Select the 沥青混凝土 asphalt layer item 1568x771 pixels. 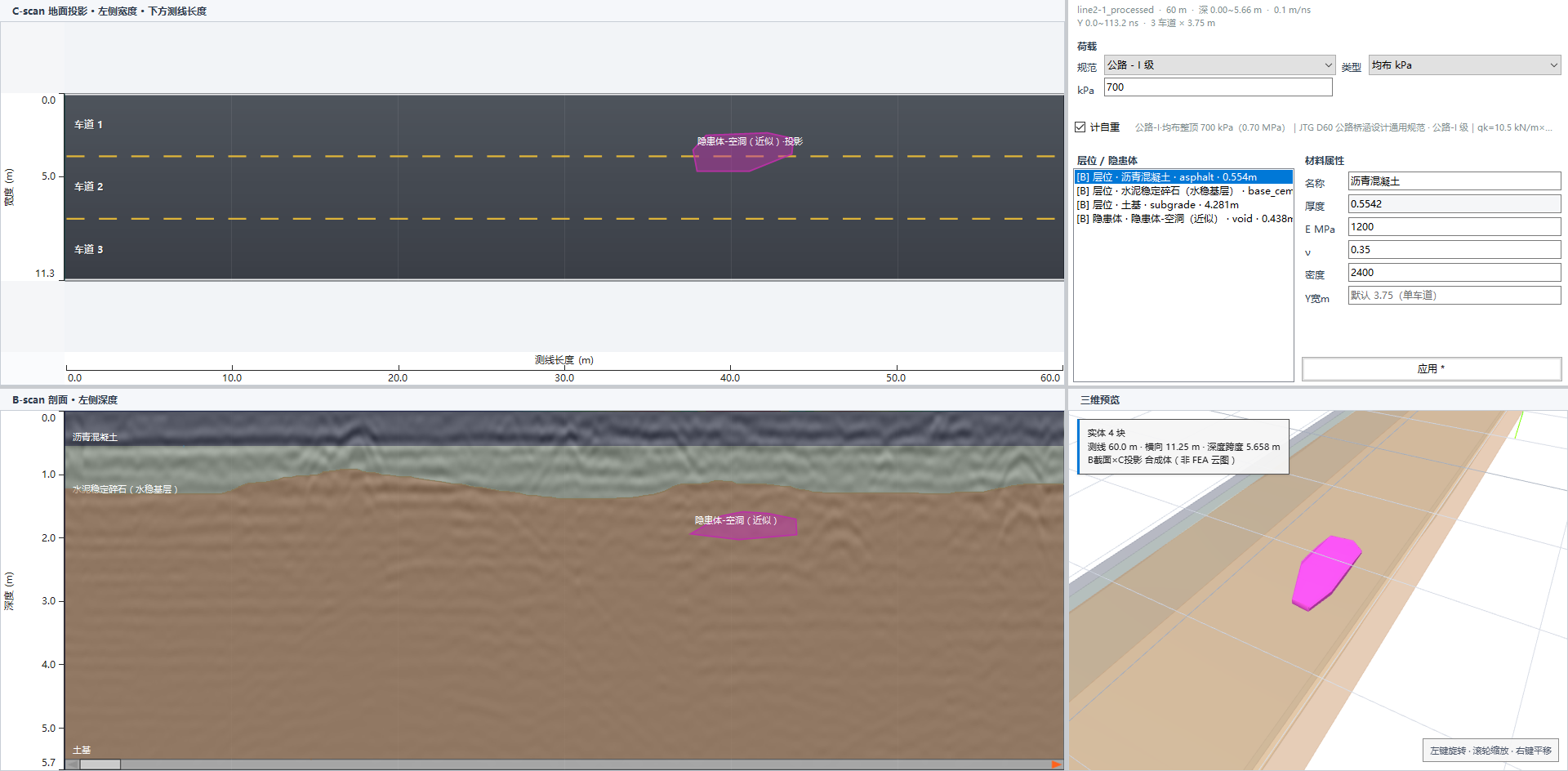click(x=1183, y=176)
